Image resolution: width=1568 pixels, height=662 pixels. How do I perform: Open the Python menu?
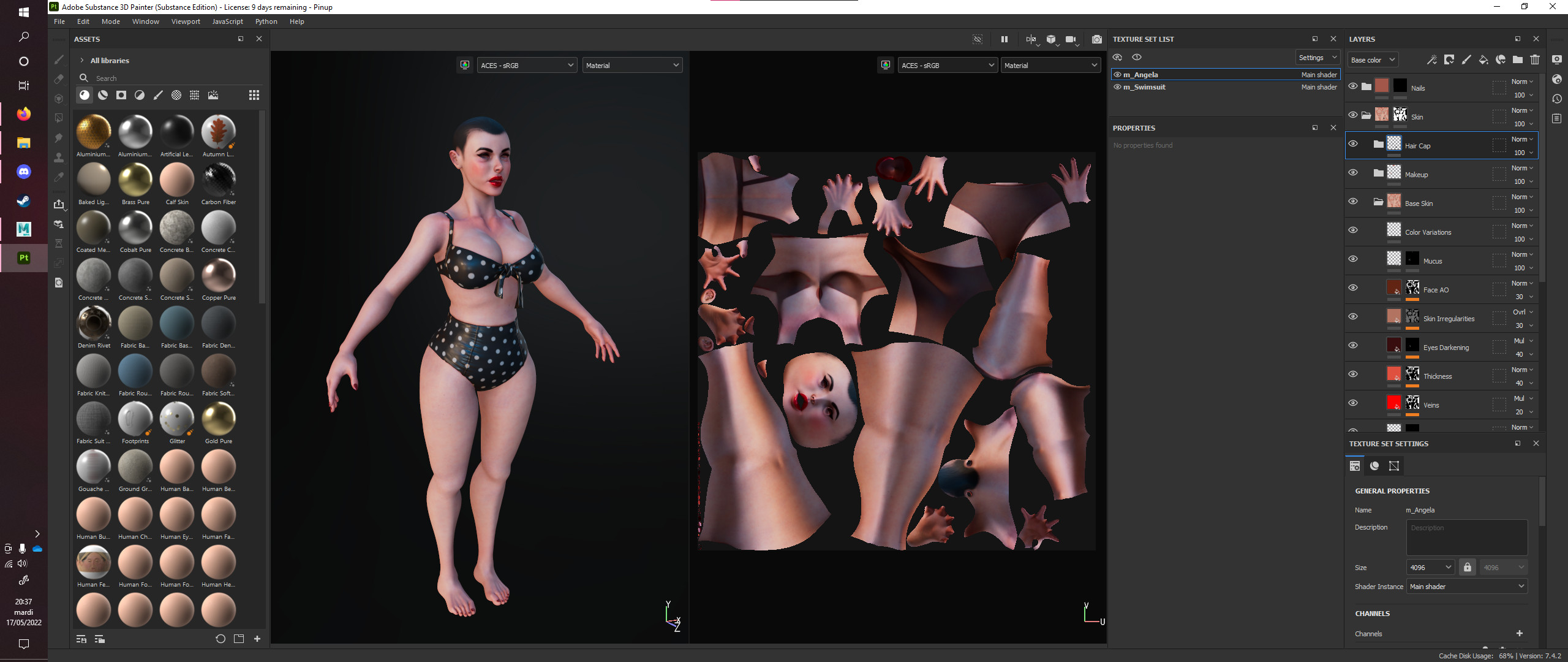tap(266, 21)
